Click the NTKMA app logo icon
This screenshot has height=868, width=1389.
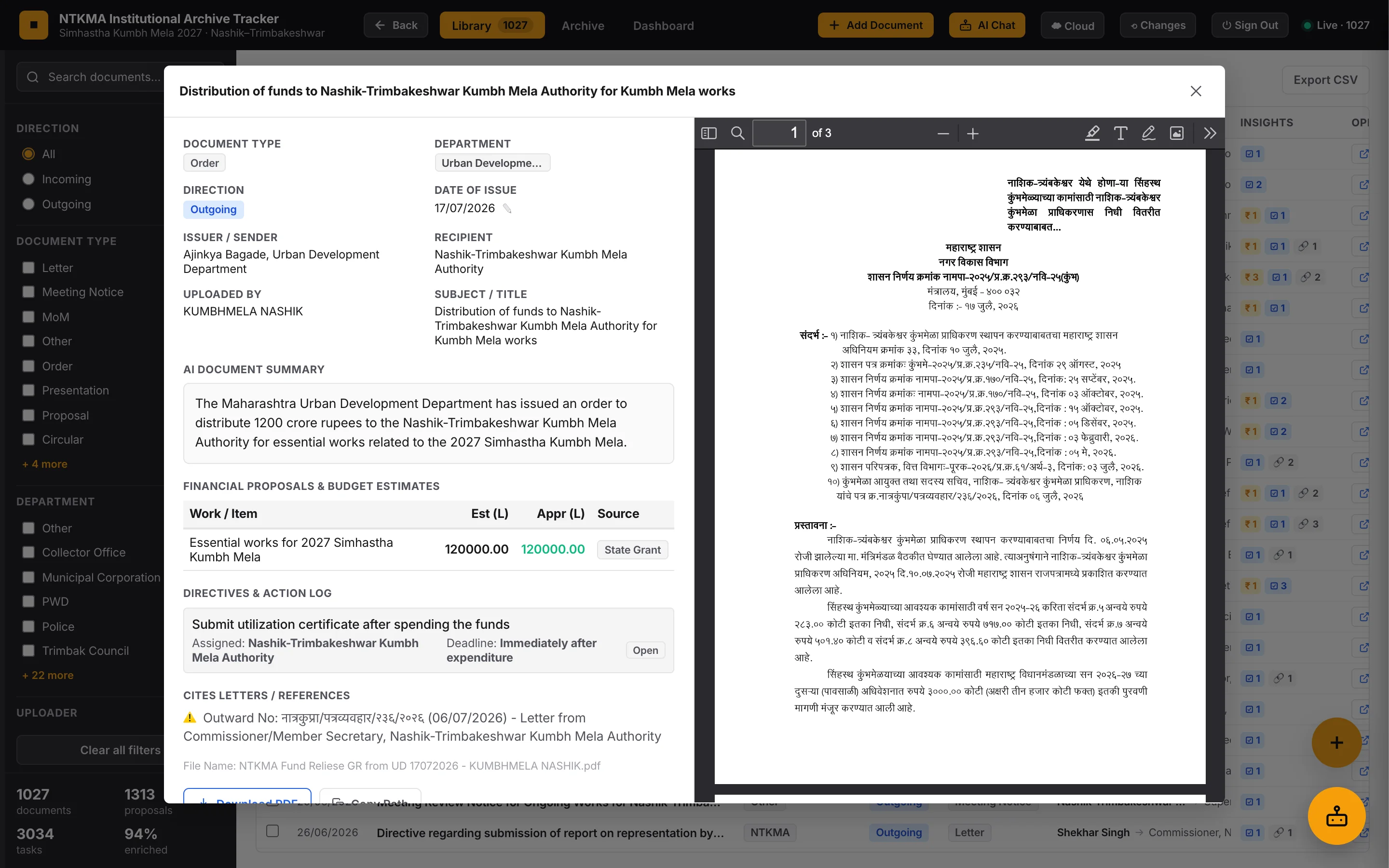pyautogui.click(x=34, y=25)
